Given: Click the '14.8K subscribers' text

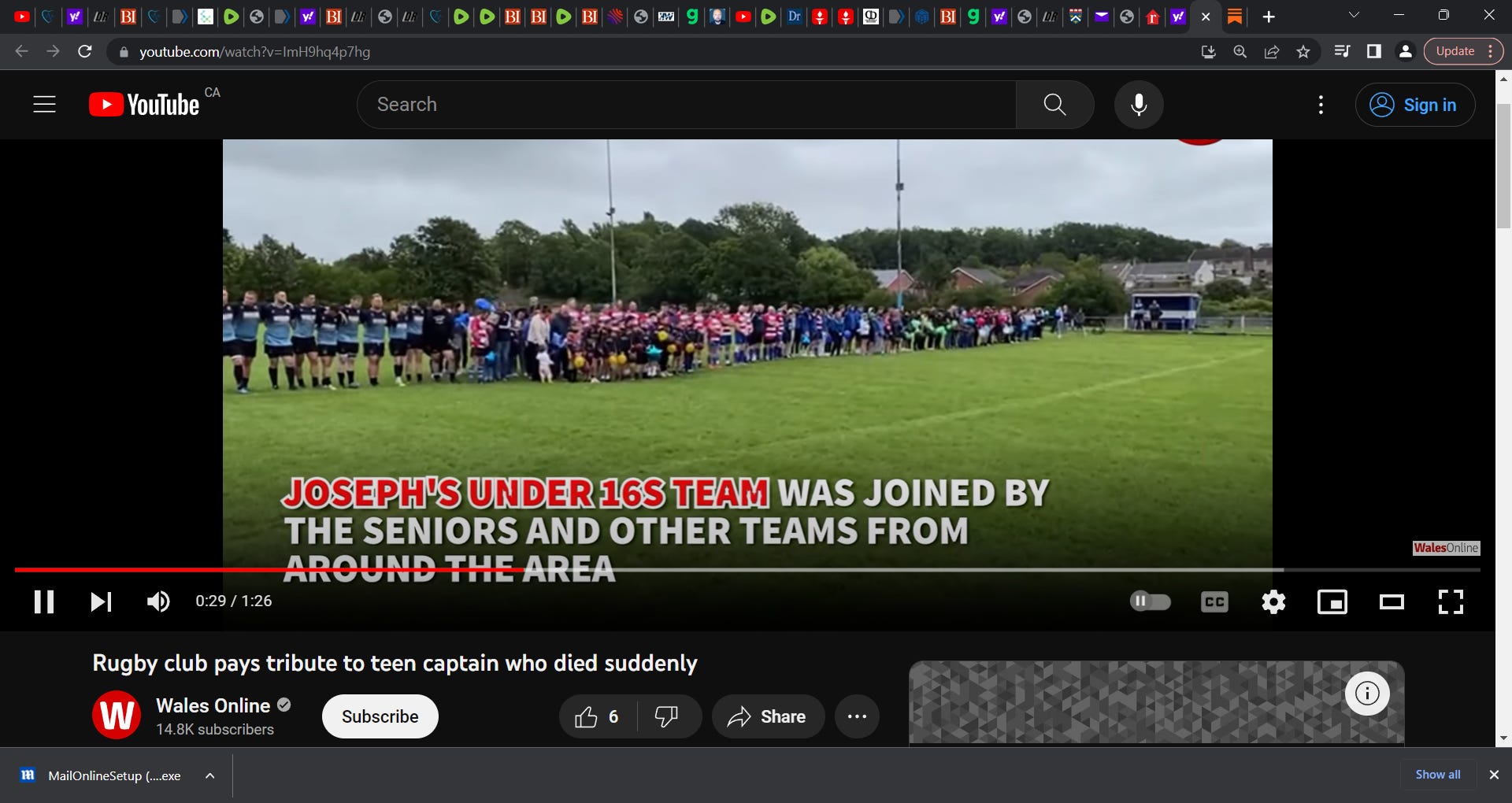Looking at the screenshot, I should [215, 730].
